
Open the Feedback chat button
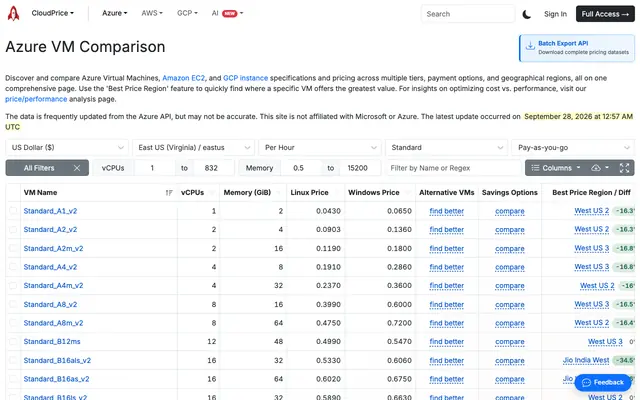603,382
